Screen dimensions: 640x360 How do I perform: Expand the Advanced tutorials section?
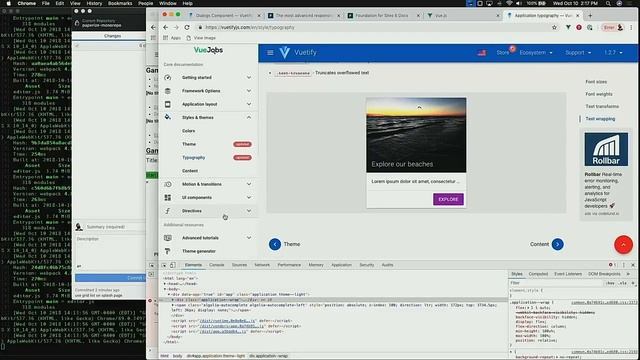tap(249, 238)
